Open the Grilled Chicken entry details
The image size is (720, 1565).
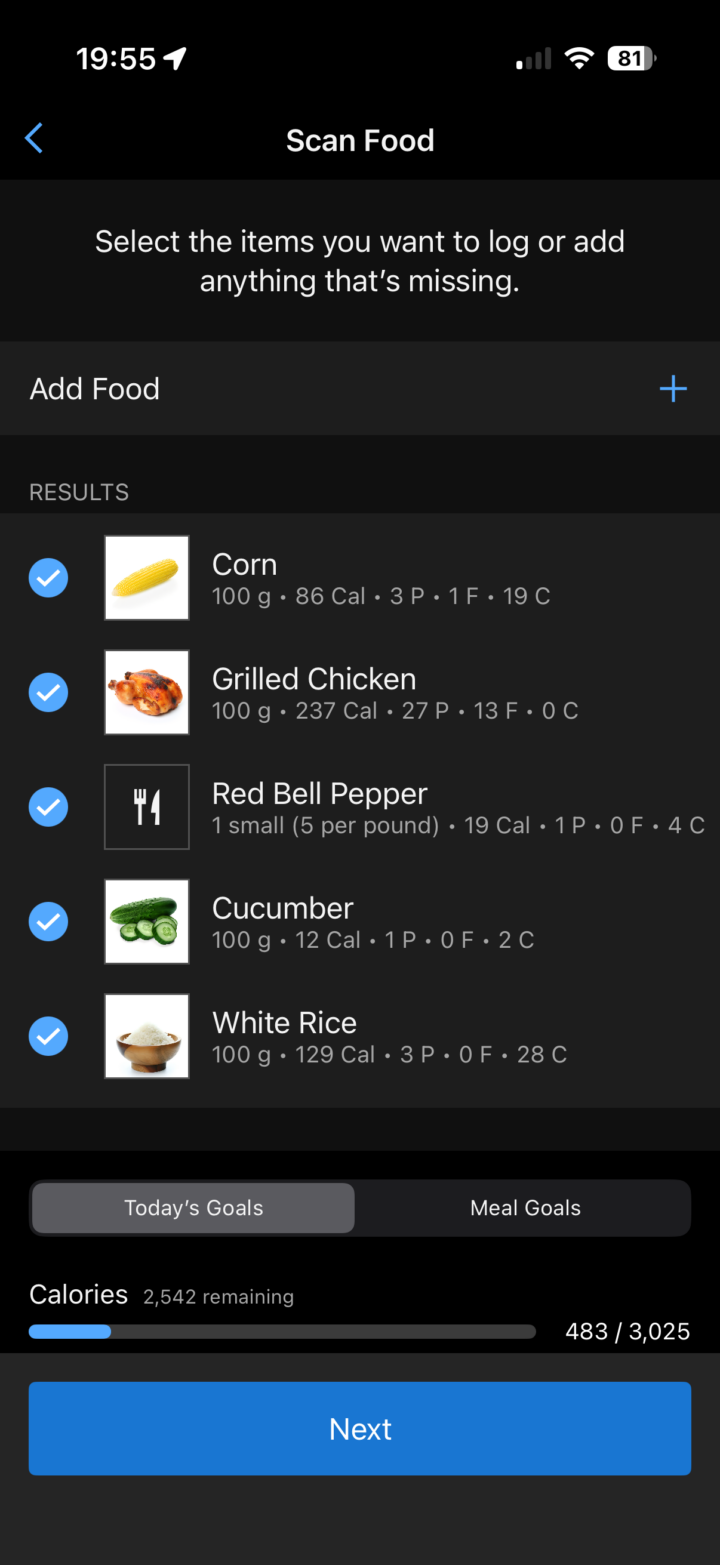click(394, 692)
